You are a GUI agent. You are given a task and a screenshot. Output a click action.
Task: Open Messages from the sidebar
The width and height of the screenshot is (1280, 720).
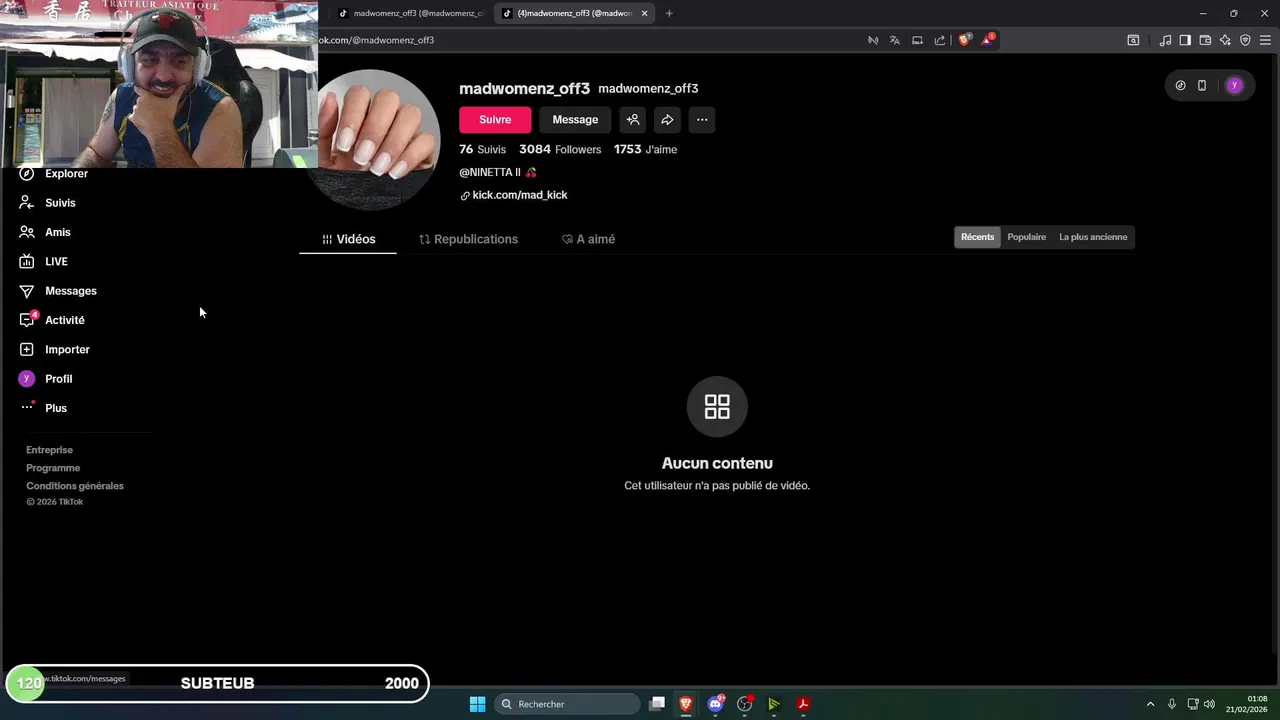pyautogui.click(x=58, y=291)
